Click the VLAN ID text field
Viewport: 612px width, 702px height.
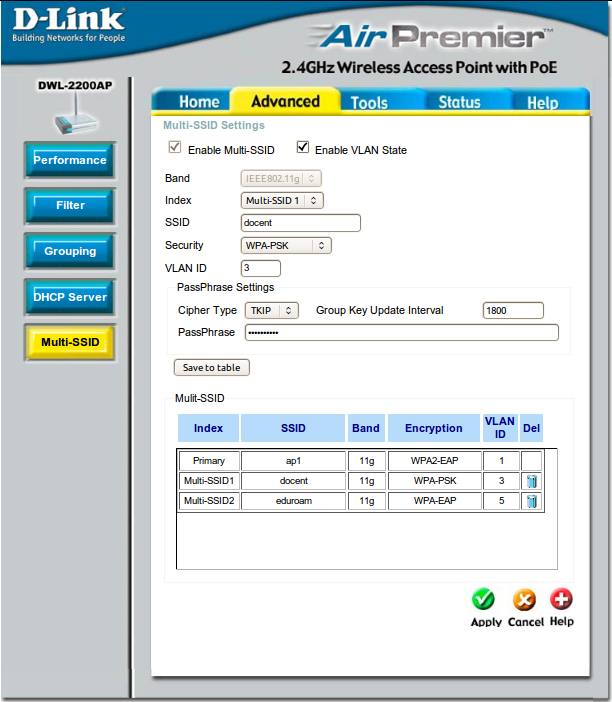[x=261, y=268]
